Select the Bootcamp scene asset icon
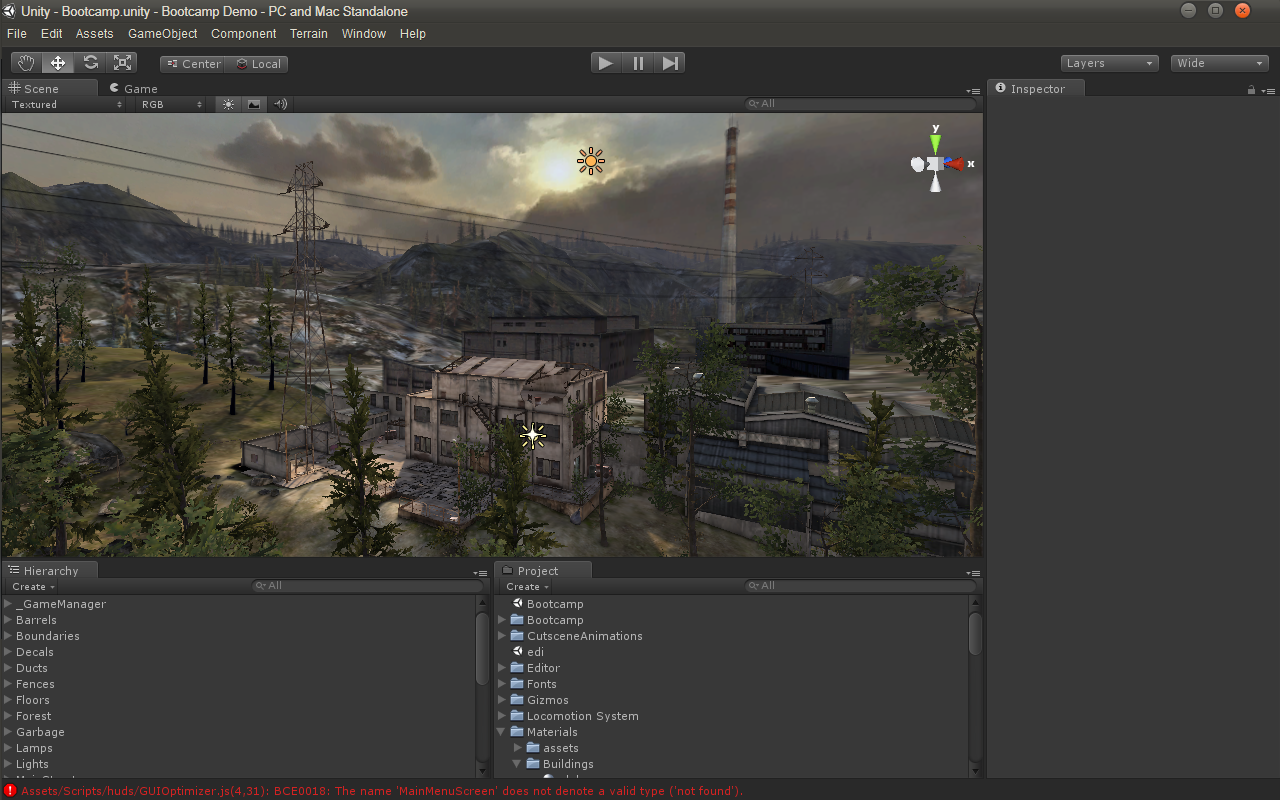This screenshot has height=800, width=1280. pyautogui.click(x=518, y=603)
